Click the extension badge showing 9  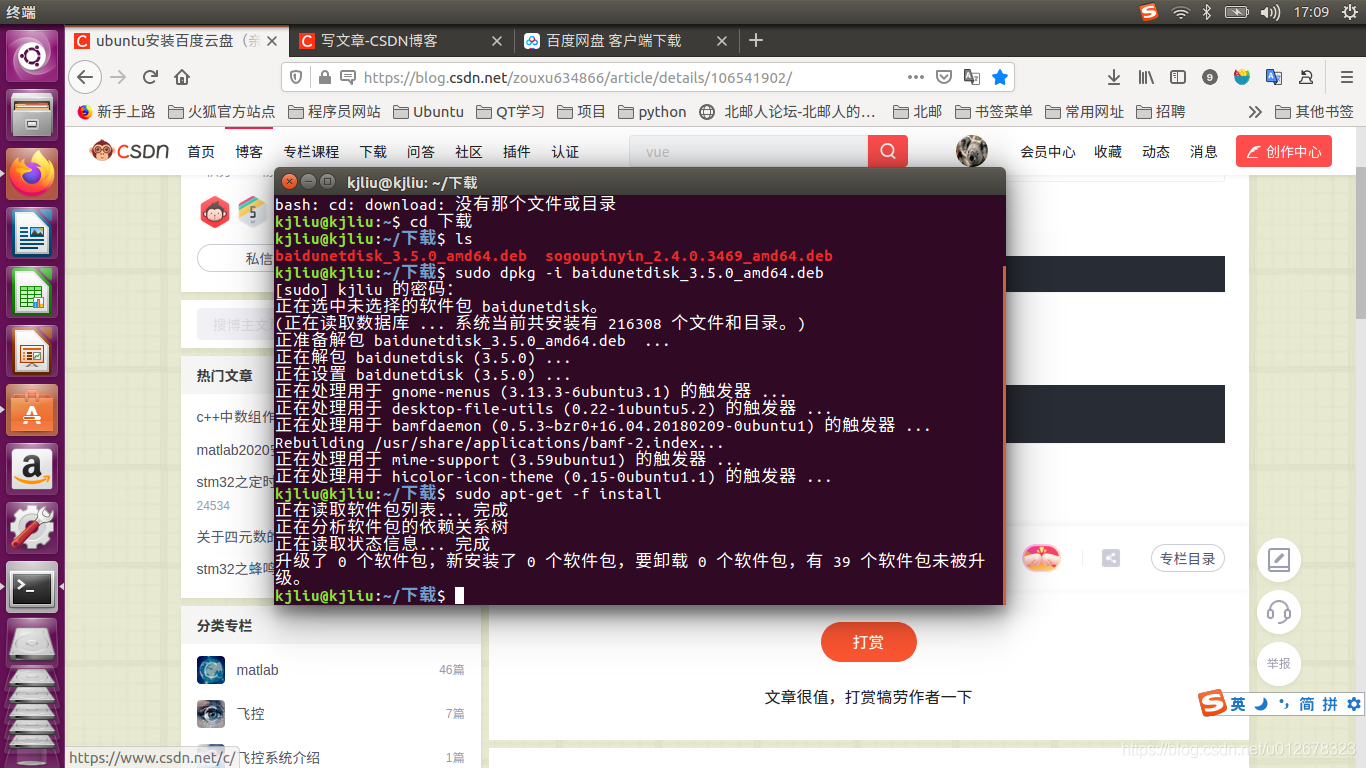(1210, 77)
